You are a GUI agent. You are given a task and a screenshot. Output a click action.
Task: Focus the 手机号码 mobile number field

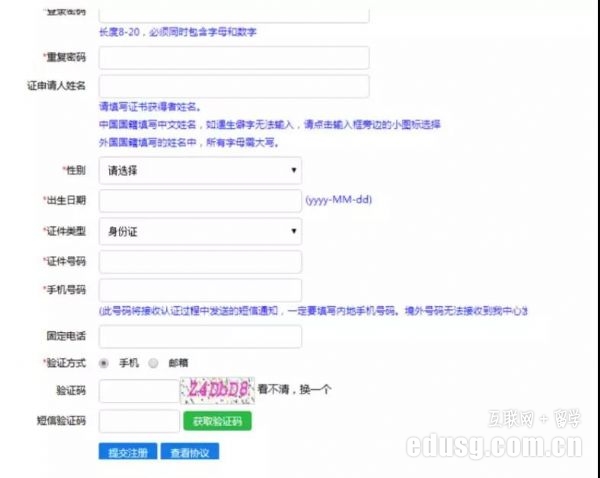pyautogui.click(x=200, y=290)
